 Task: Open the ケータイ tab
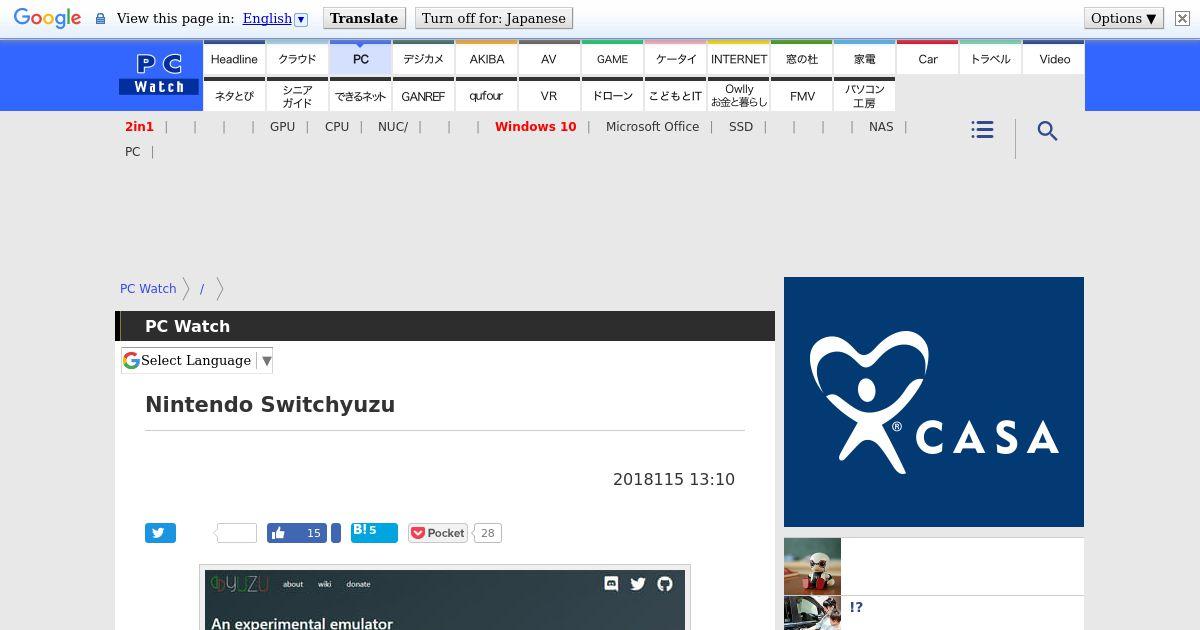(675, 58)
